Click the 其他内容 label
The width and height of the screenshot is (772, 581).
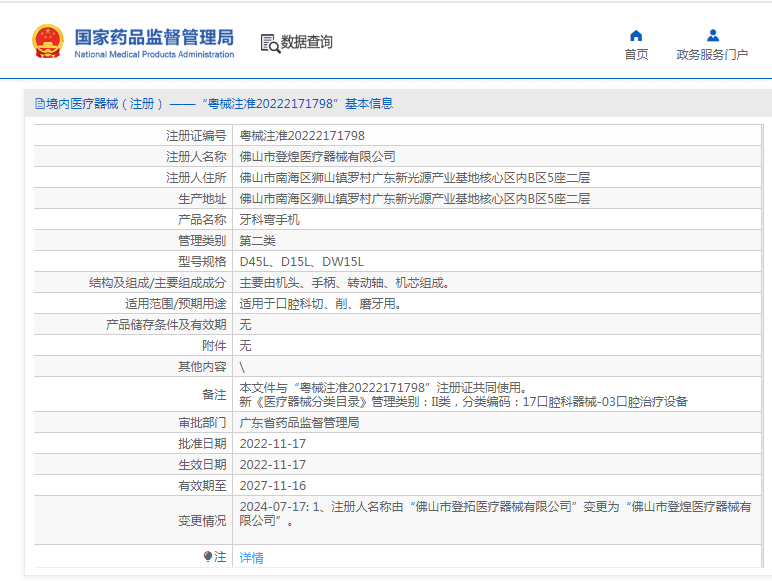click(202, 367)
